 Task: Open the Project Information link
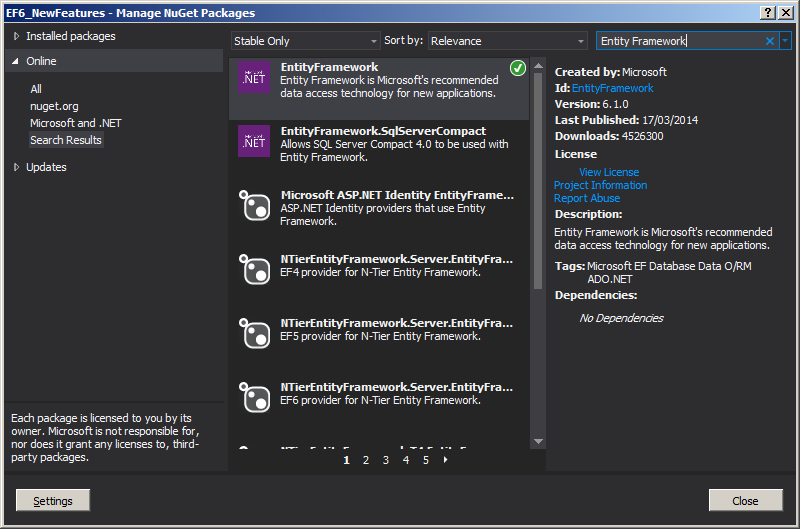coord(600,185)
